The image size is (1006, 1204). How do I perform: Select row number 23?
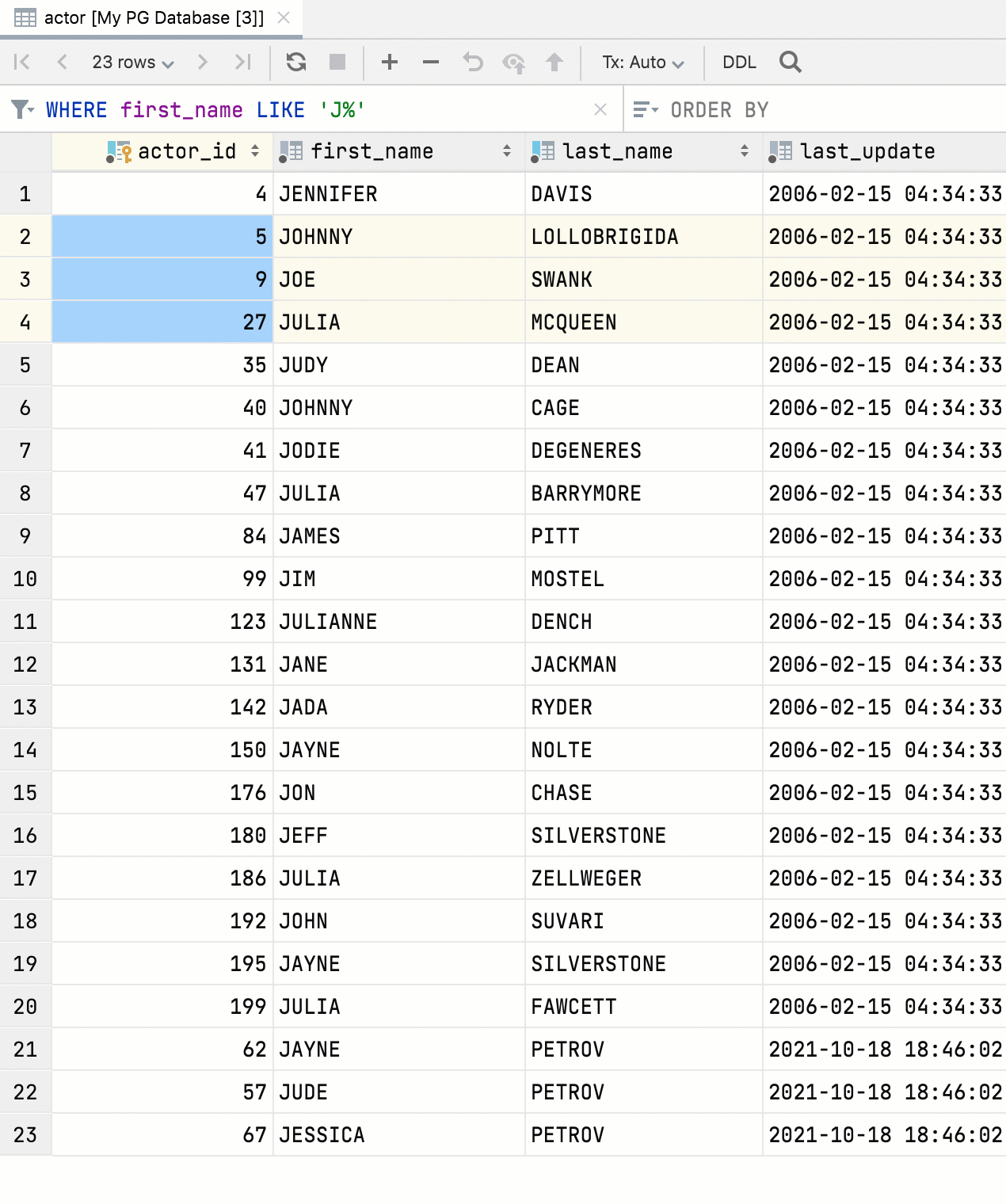coord(25,1135)
